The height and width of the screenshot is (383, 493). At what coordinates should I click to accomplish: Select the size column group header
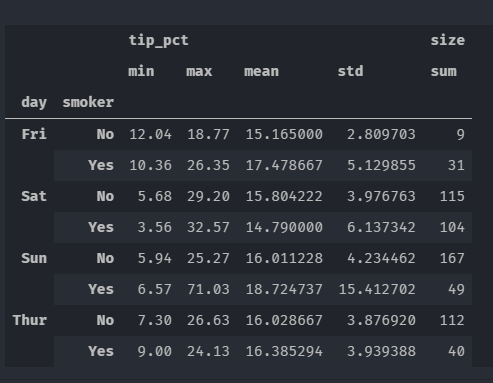click(x=447, y=40)
